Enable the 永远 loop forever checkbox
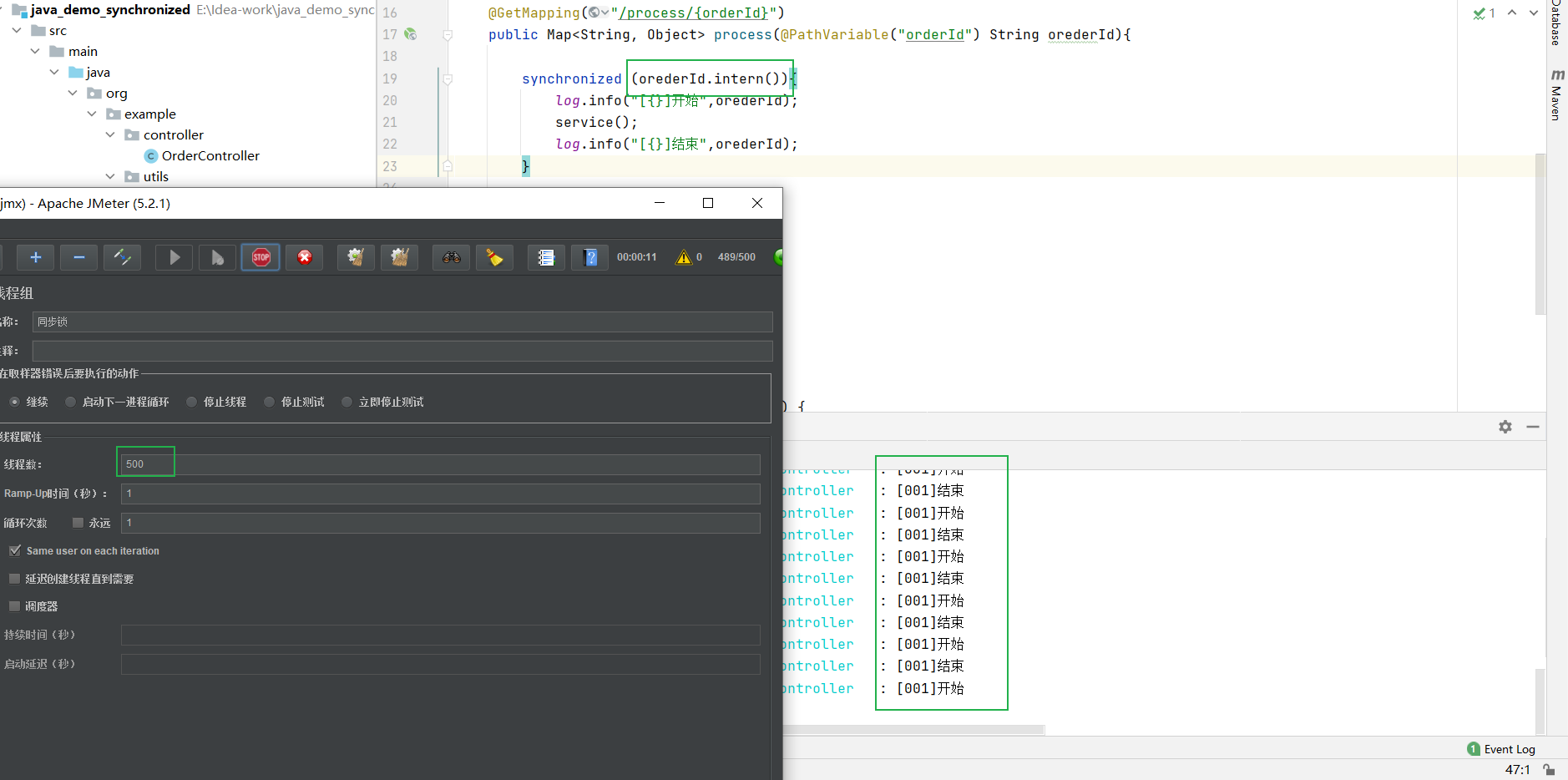This screenshot has width=1568, height=780. 78,522
